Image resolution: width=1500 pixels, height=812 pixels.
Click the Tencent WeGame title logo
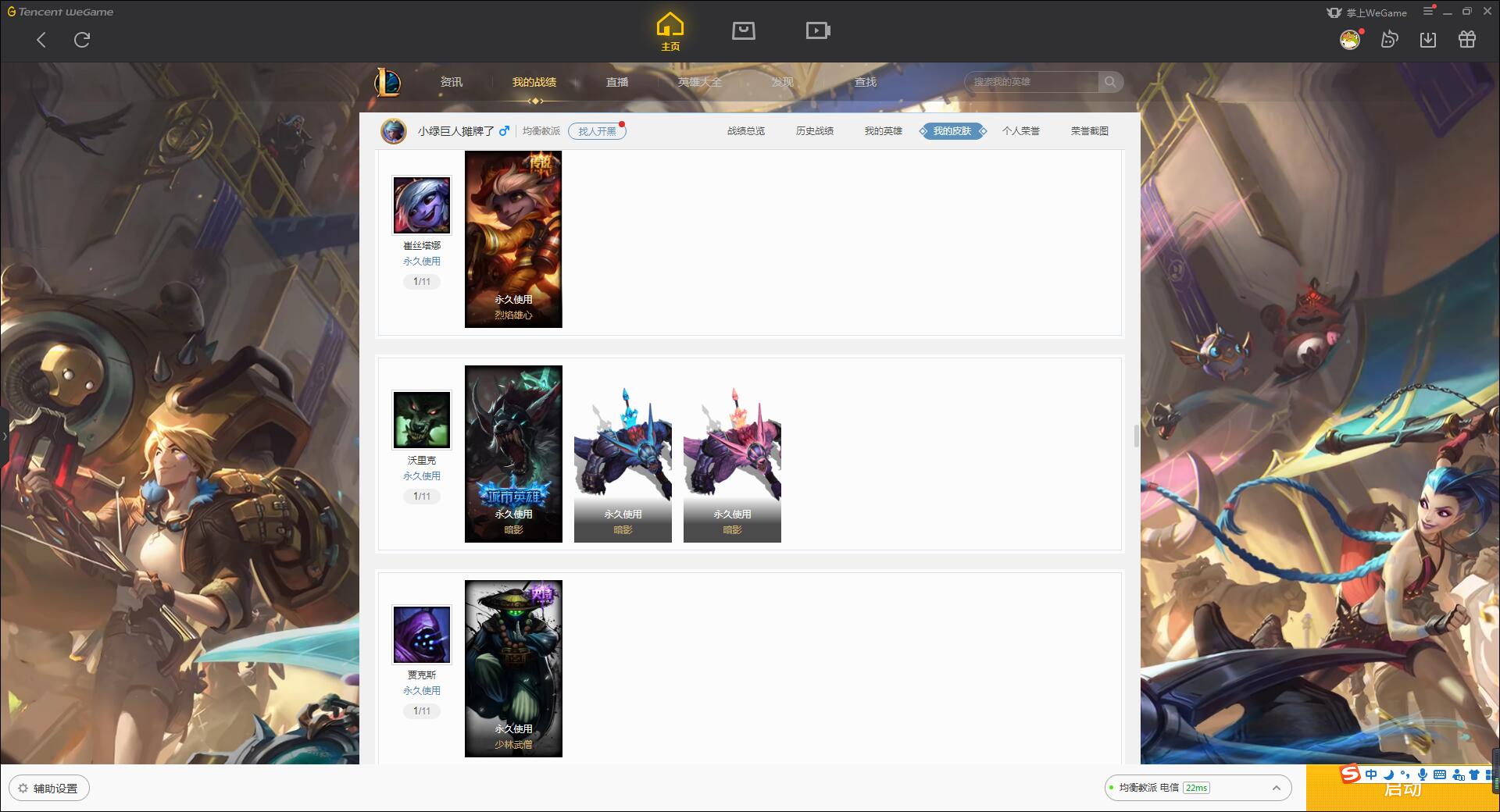tap(60, 12)
